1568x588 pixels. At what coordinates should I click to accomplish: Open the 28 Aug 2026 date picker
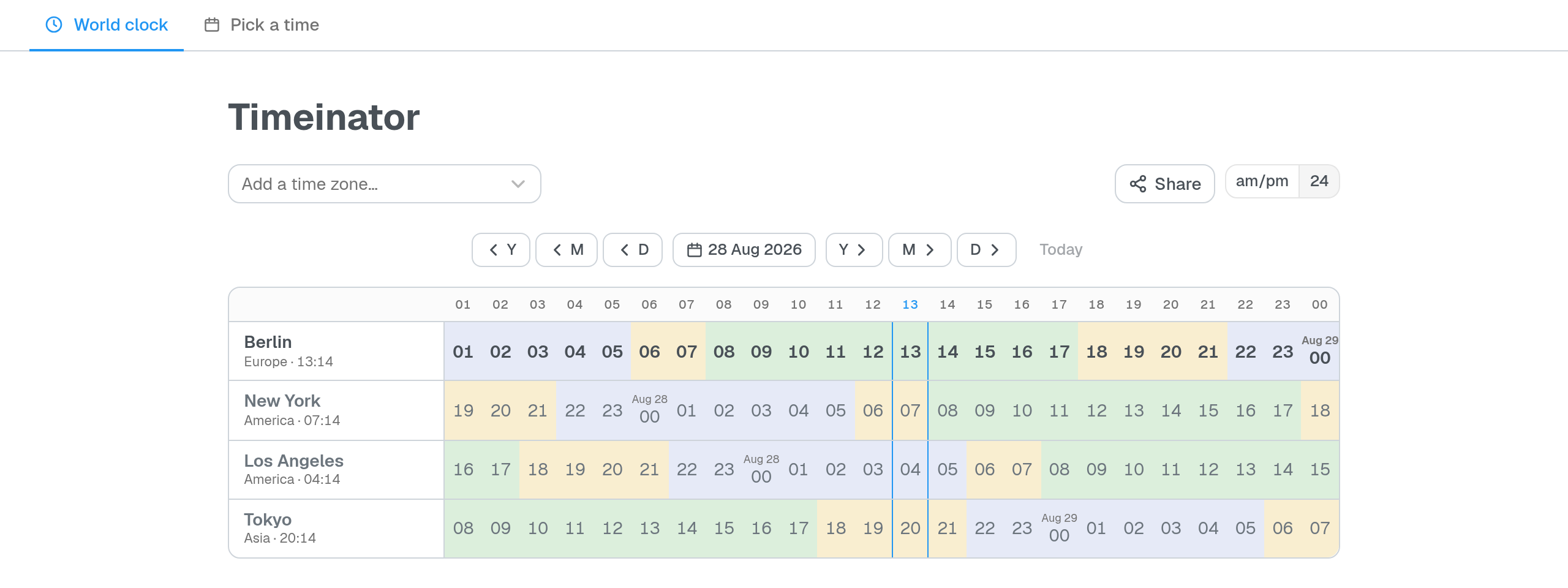[x=744, y=250]
